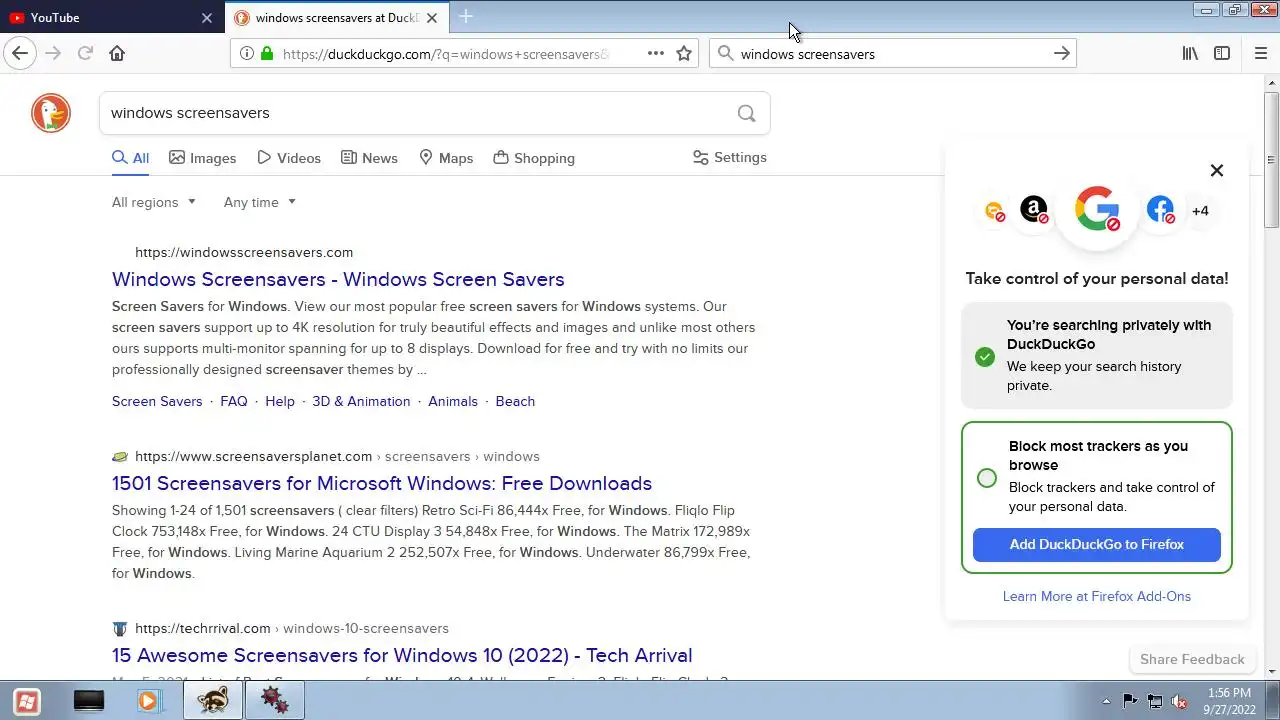Switch to the YouTube tab

[110, 18]
